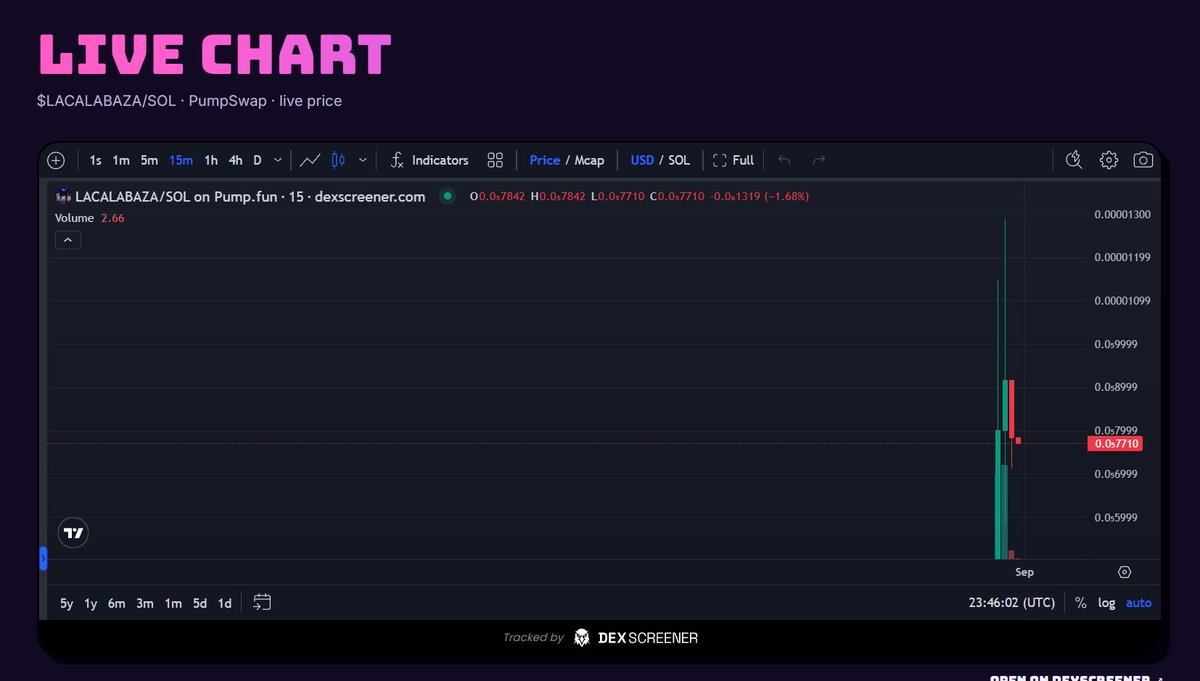Open chart settings gear in toolbar
Screen dimensions: 1200x681
click(x=1108, y=160)
